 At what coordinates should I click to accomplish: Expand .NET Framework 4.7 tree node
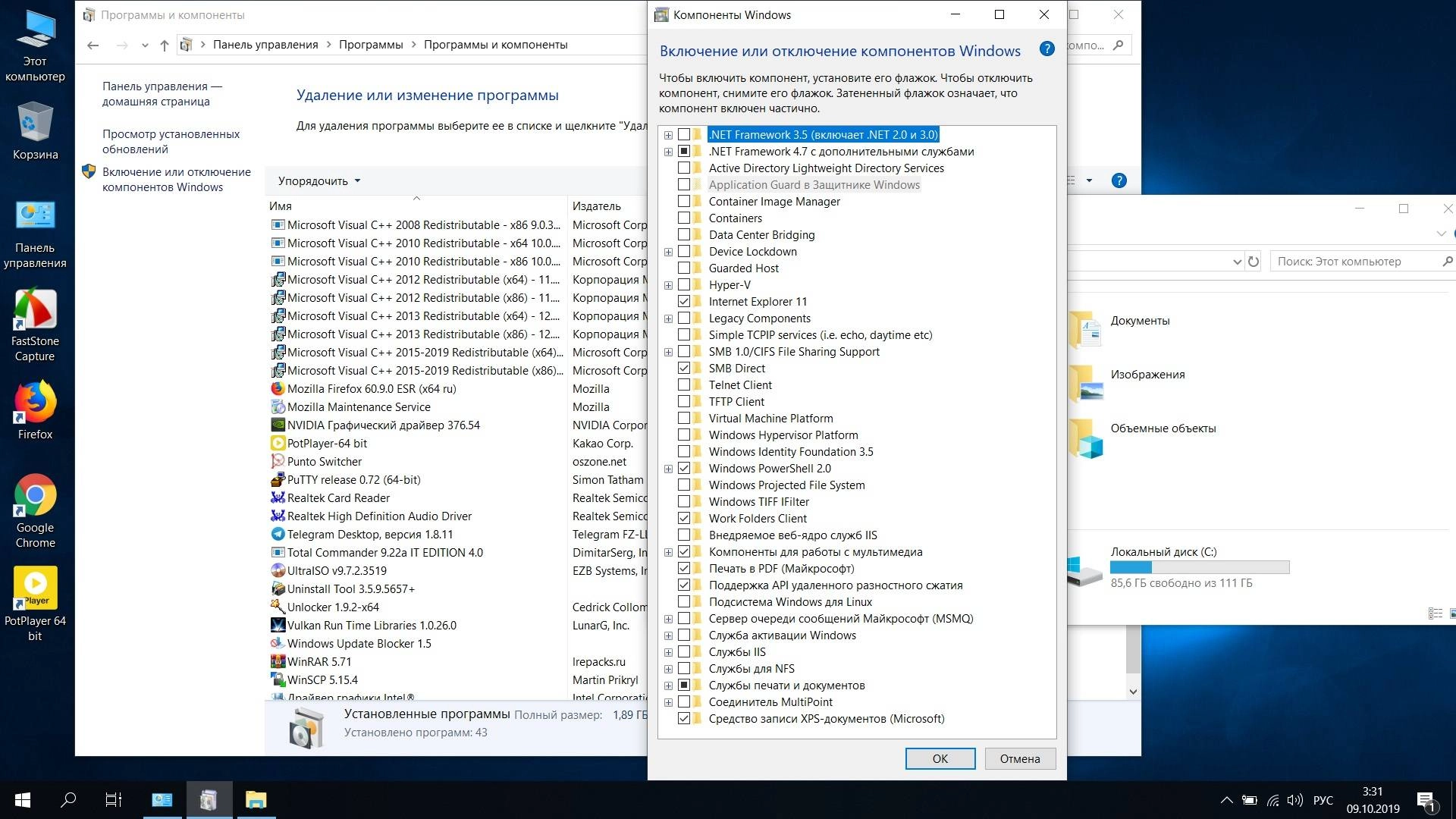[x=668, y=152]
